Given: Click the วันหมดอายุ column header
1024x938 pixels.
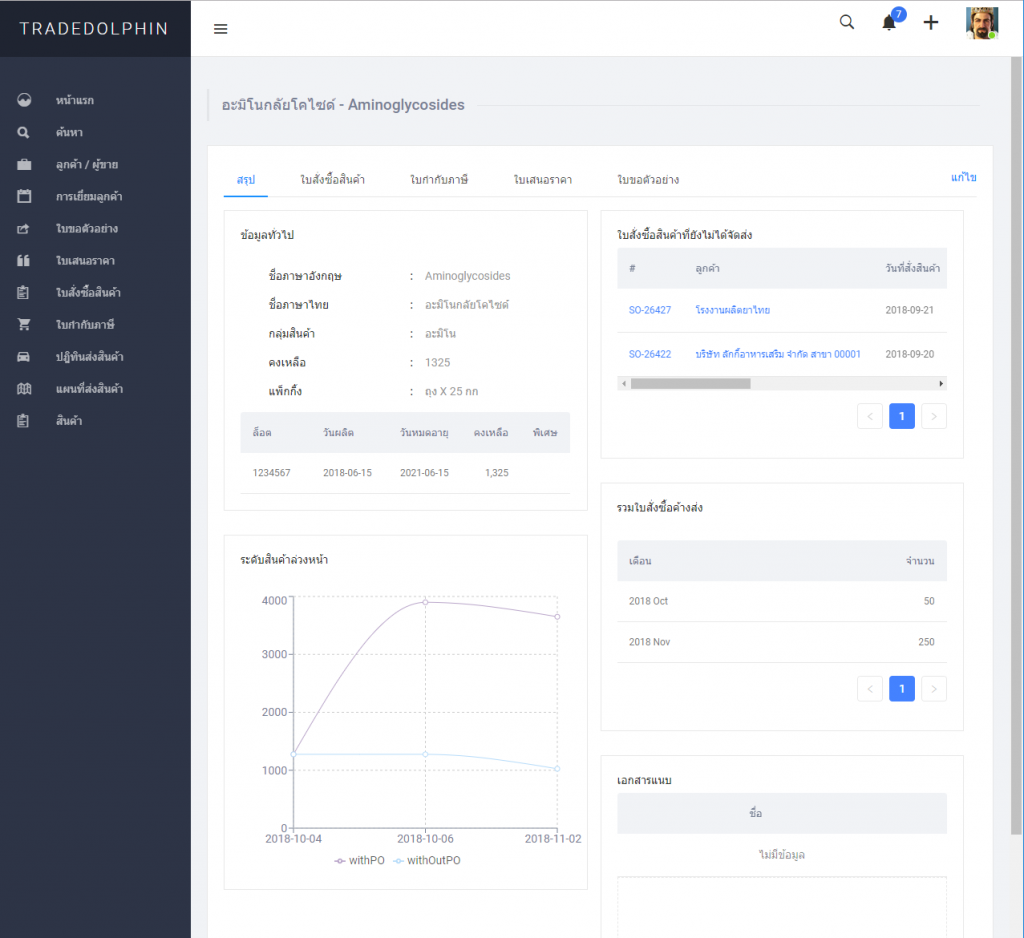Looking at the screenshot, I should tap(424, 432).
